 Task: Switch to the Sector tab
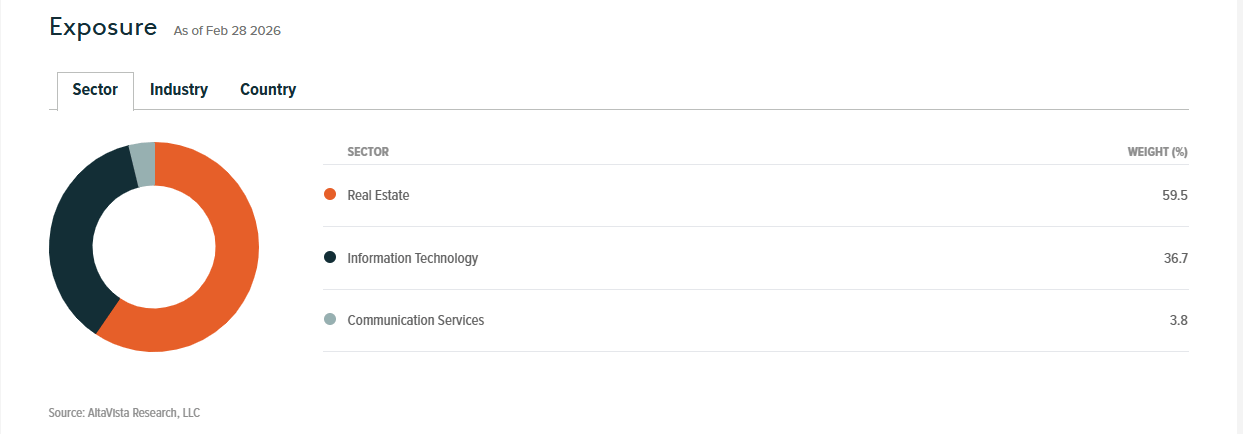point(95,90)
